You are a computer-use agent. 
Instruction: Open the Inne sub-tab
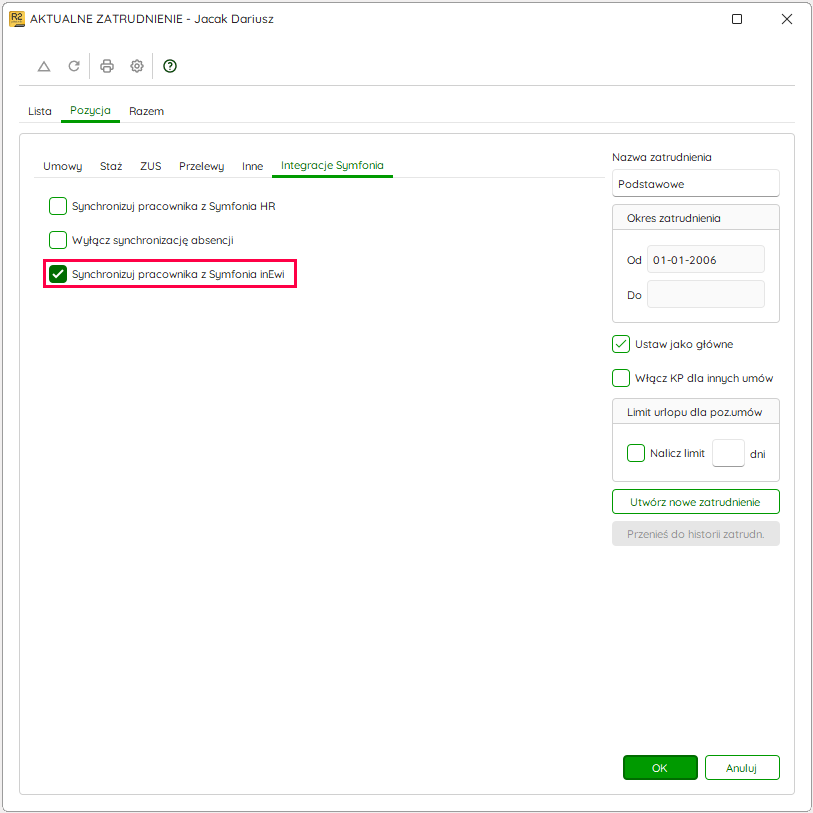coord(253,166)
